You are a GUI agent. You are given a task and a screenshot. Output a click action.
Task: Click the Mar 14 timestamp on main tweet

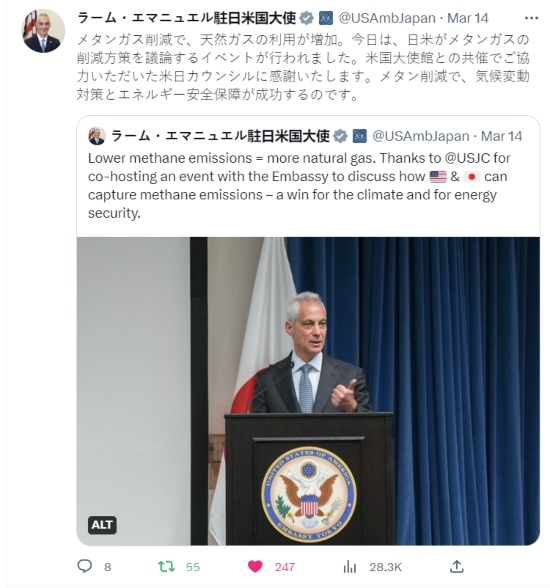[468, 18]
